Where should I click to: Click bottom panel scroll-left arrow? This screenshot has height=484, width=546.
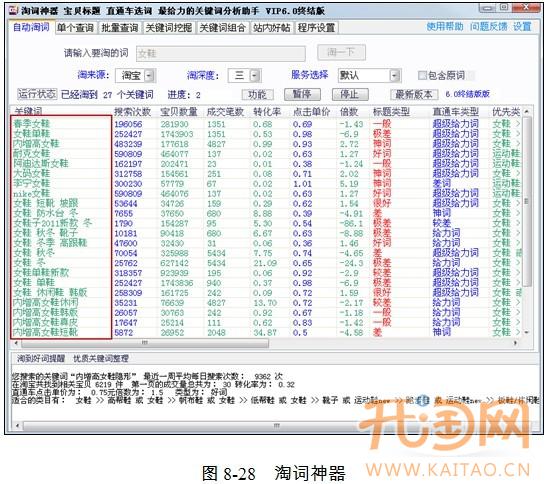17,426
